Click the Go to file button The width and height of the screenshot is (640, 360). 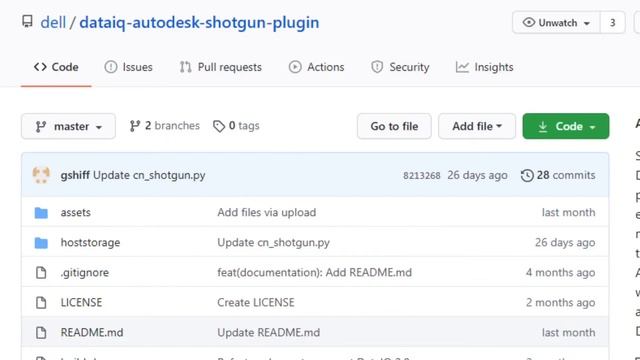pyautogui.click(x=394, y=126)
